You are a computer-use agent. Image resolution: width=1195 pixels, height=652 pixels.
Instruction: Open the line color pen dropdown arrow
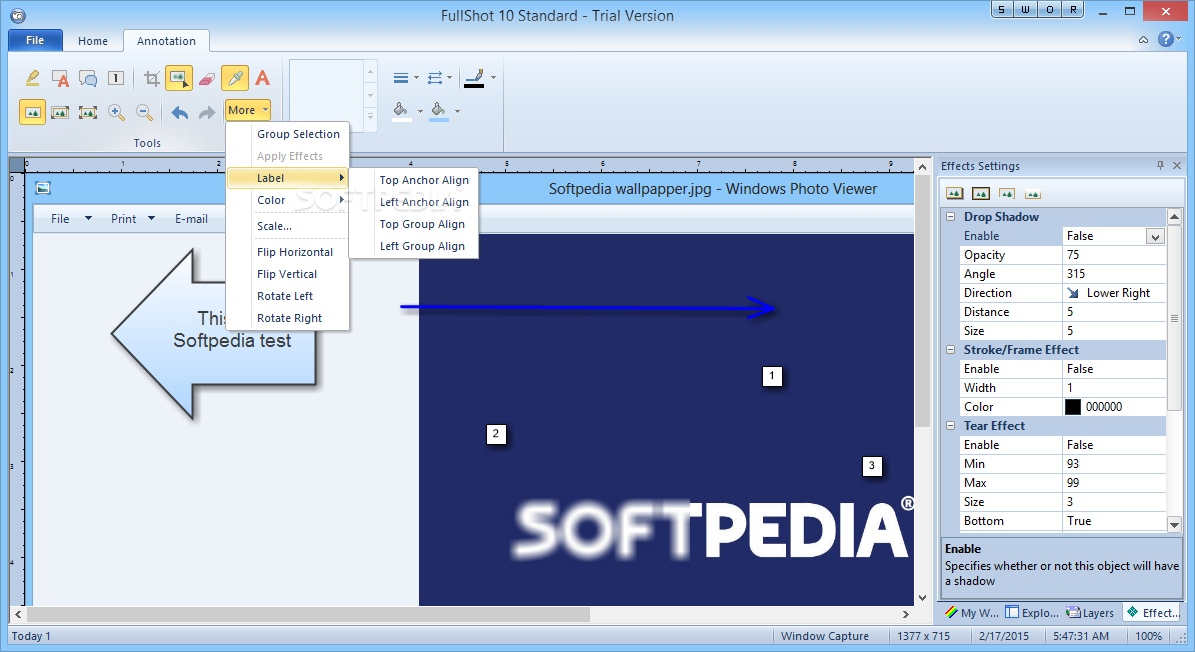493,77
